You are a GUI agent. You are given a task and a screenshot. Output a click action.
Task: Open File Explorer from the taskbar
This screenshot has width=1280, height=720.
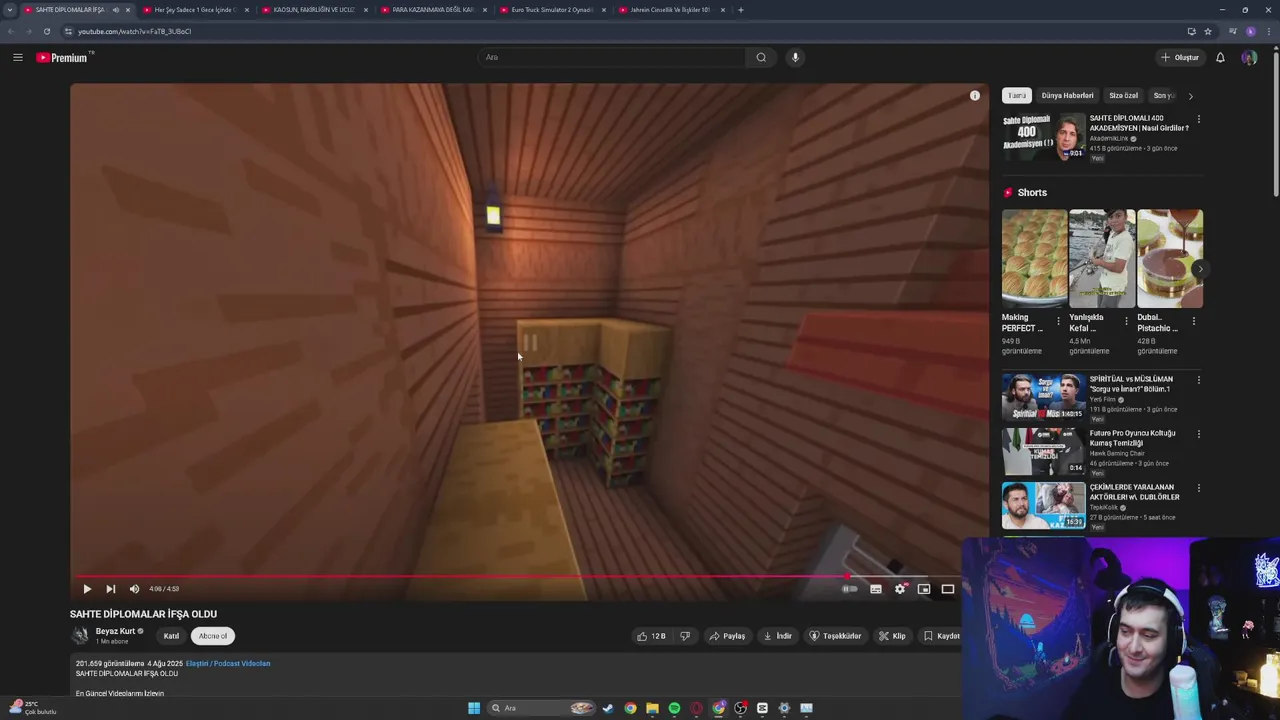tap(652, 708)
